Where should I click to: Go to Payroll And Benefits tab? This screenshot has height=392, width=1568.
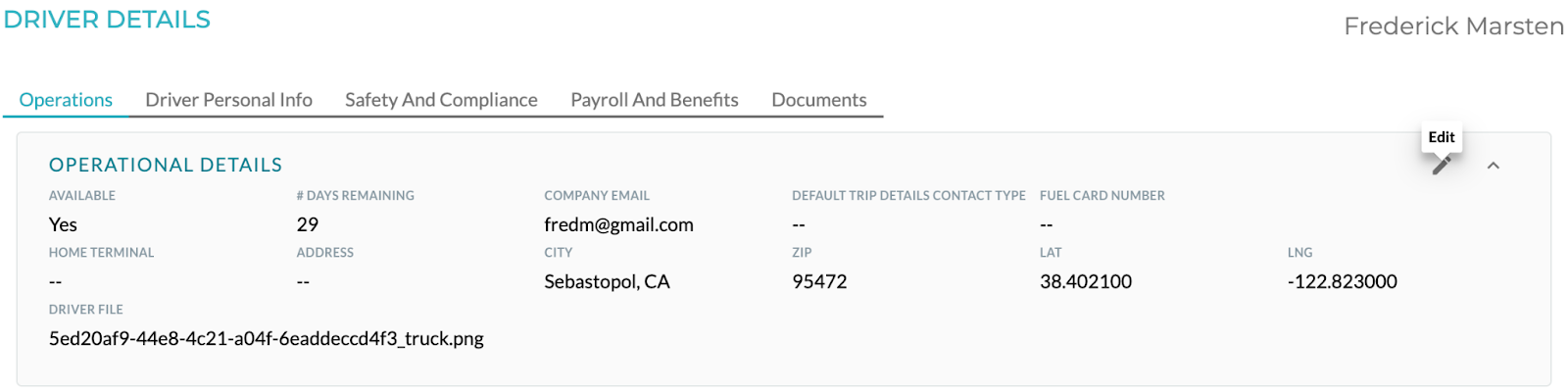[655, 100]
